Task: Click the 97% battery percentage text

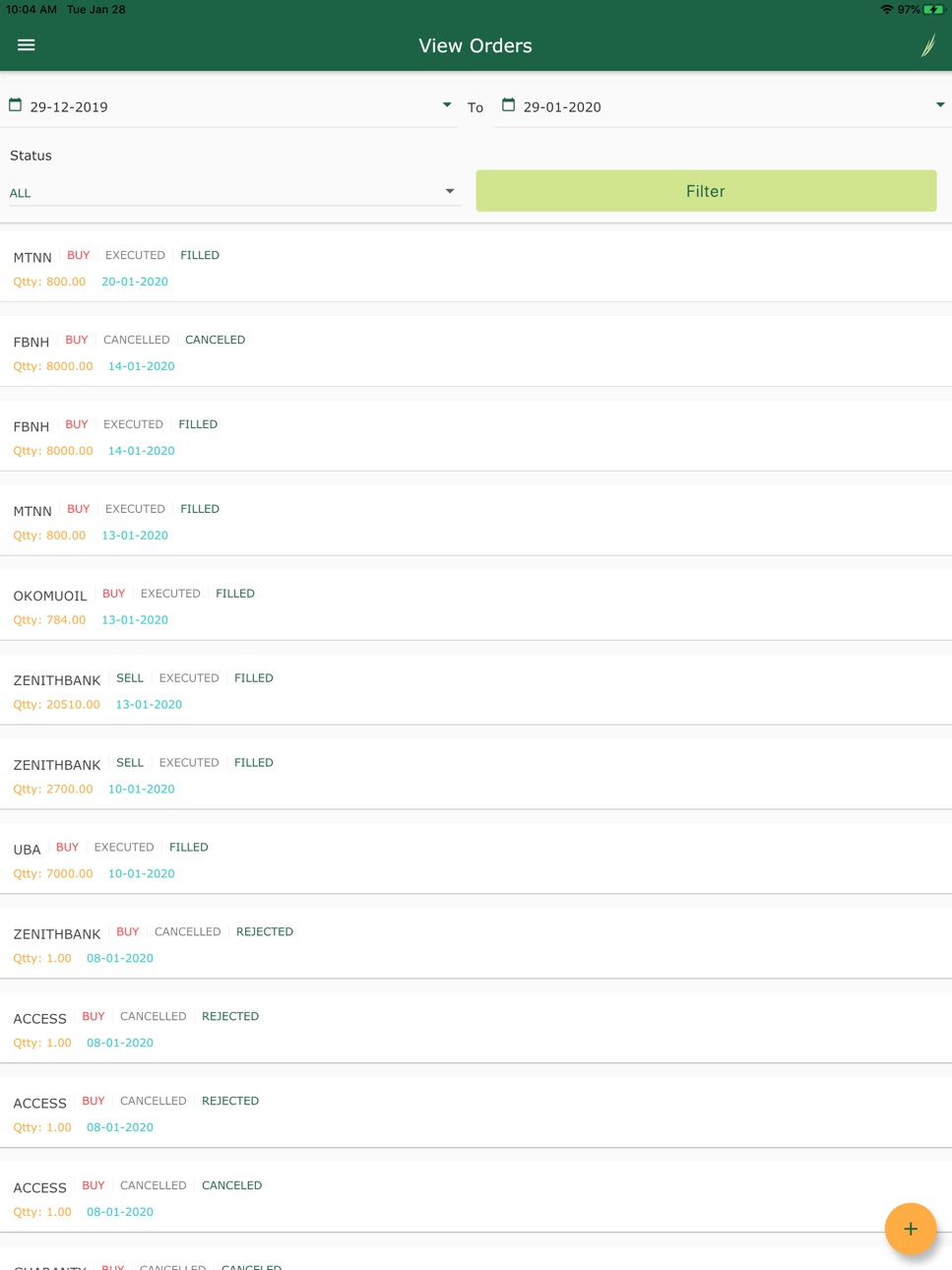Action: click(x=909, y=10)
